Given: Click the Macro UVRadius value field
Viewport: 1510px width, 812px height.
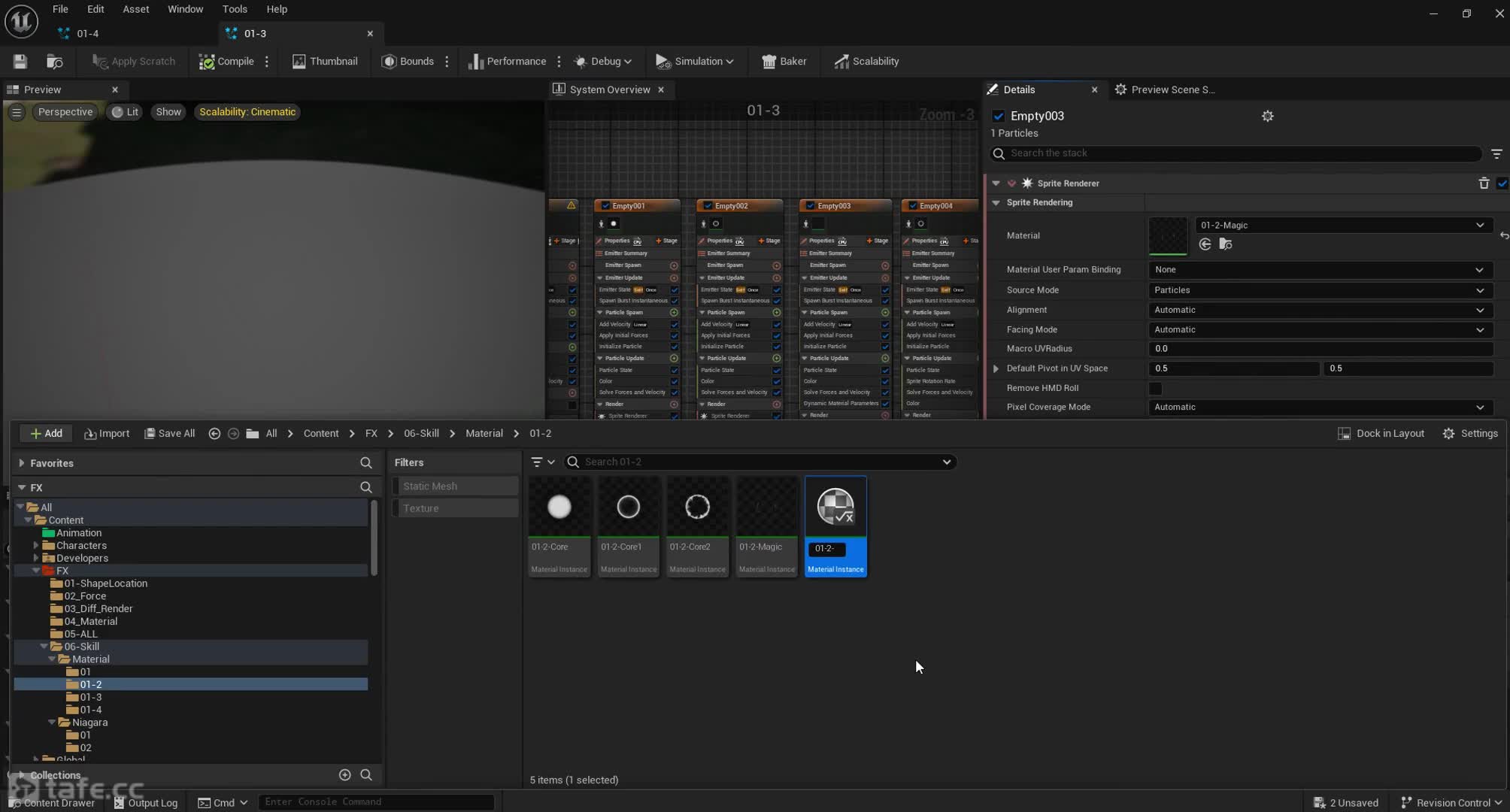Looking at the screenshot, I should click(1320, 349).
